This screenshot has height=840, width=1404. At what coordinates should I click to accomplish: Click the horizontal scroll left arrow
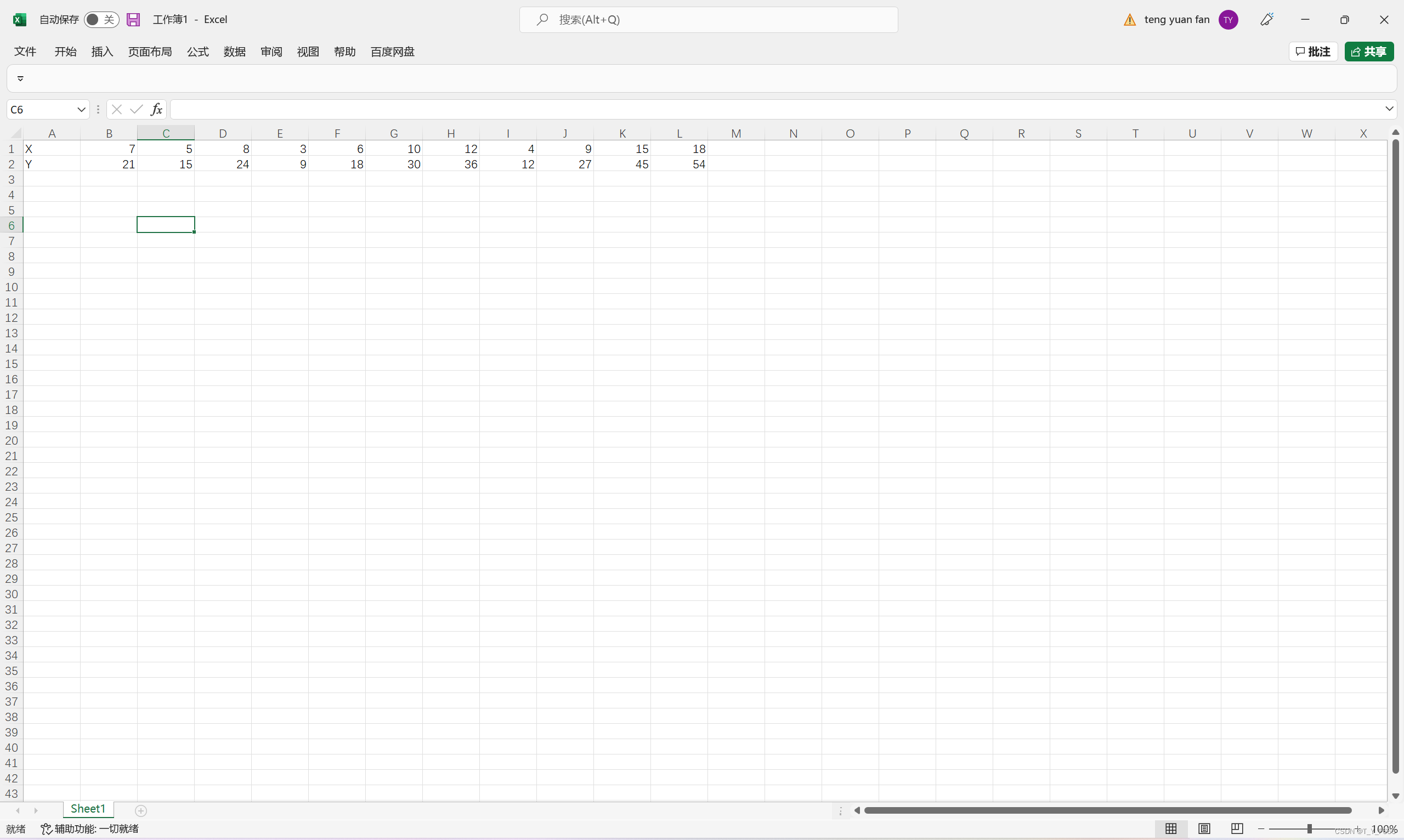tap(857, 810)
